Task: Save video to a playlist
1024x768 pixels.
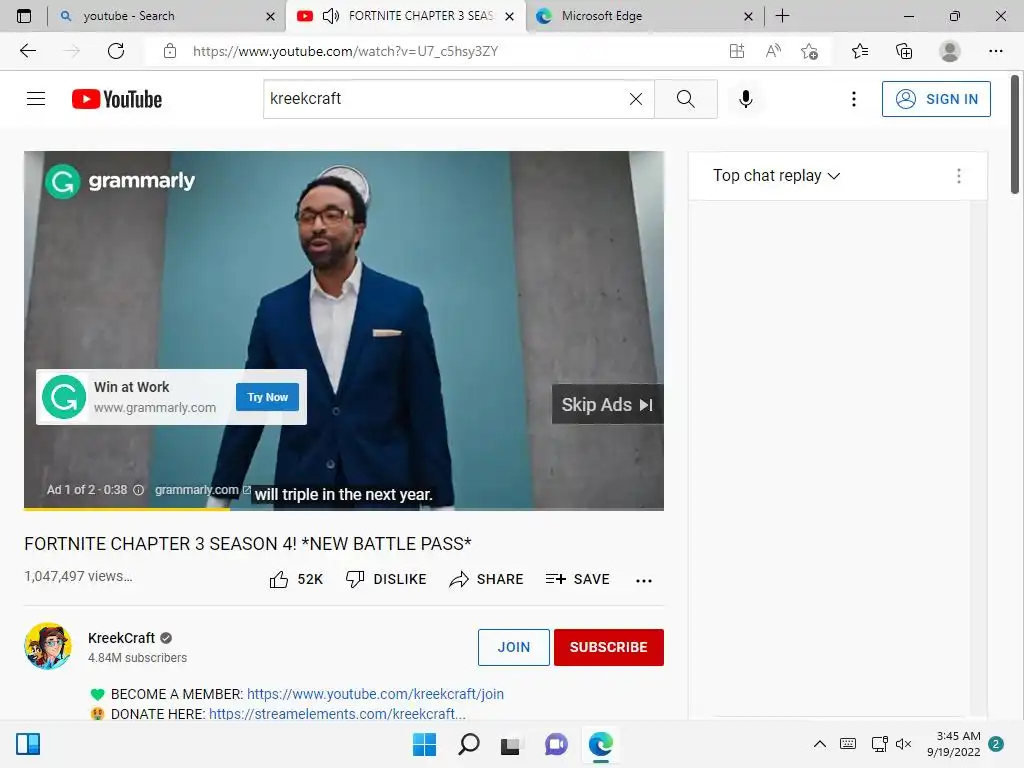Action: tap(578, 579)
